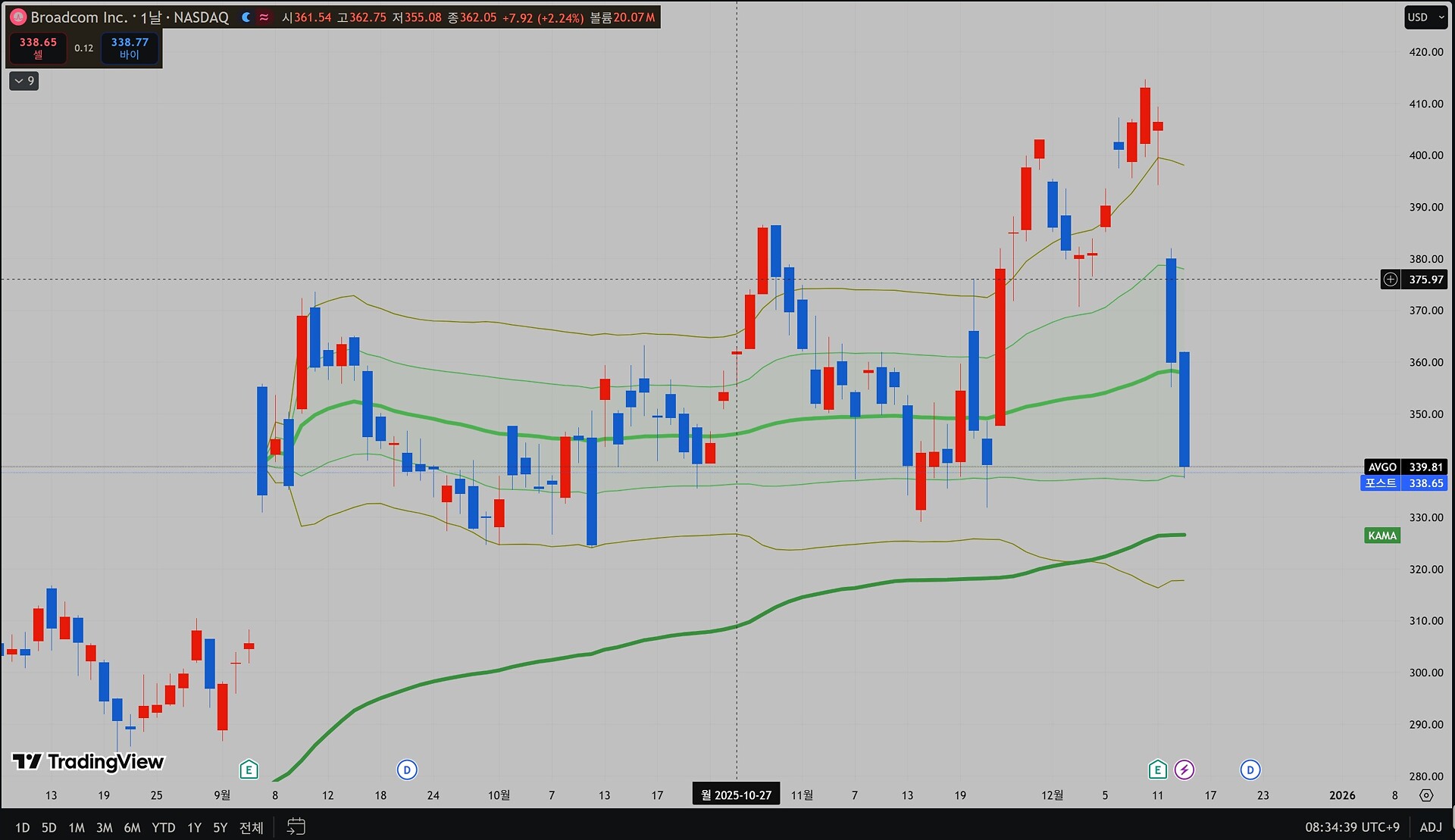
Task: Click the September dividend D marker
Action: [x=407, y=770]
